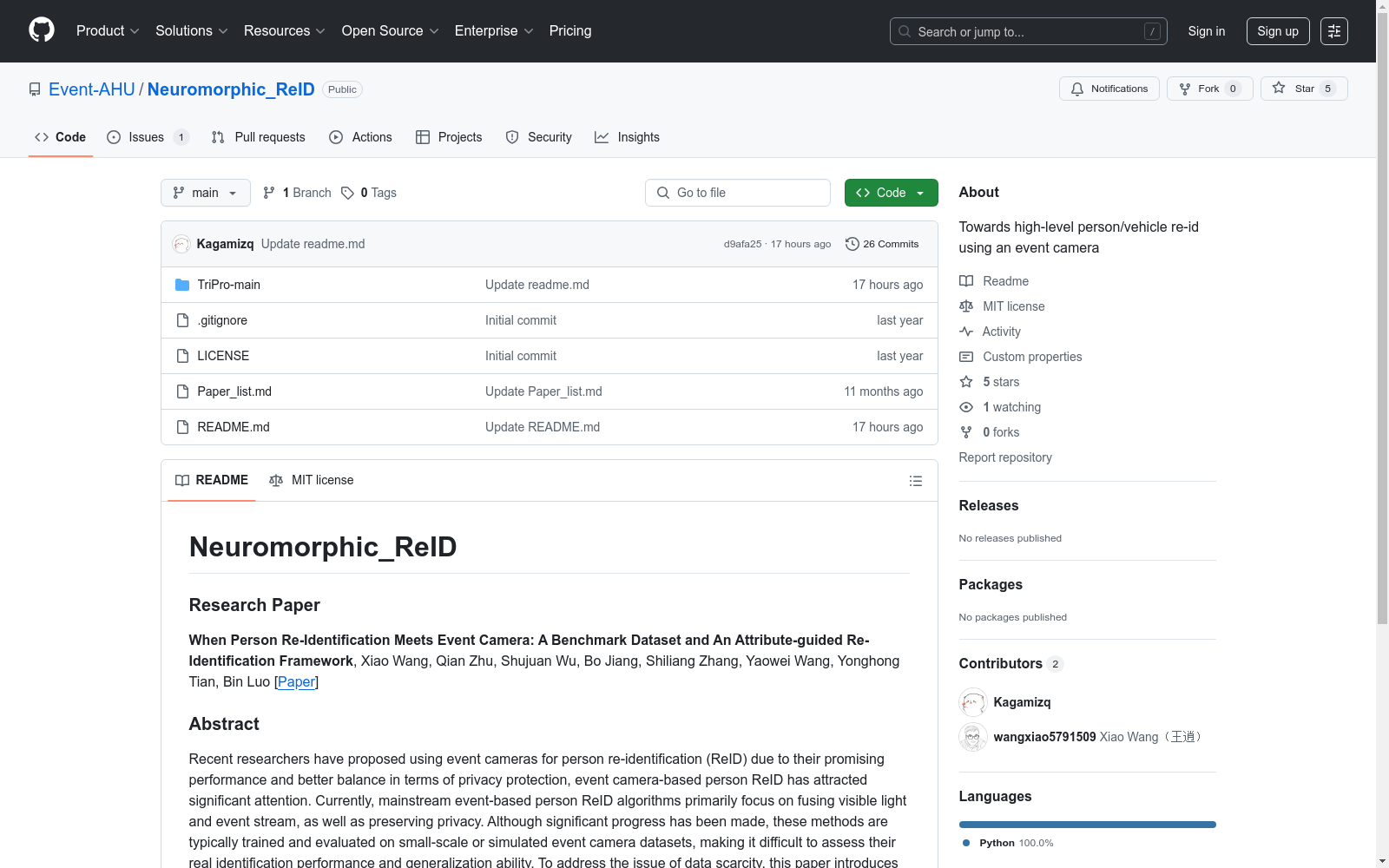Open the green Code dropdown
This screenshot has height=868, width=1389.
click(x=892, y=193)
